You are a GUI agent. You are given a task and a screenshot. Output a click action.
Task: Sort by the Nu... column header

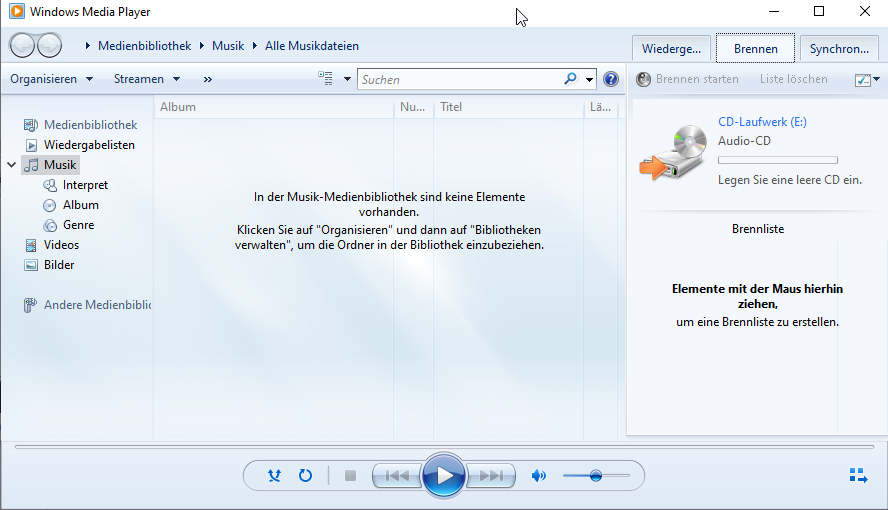pyautogui.click(x=413, y=107)
